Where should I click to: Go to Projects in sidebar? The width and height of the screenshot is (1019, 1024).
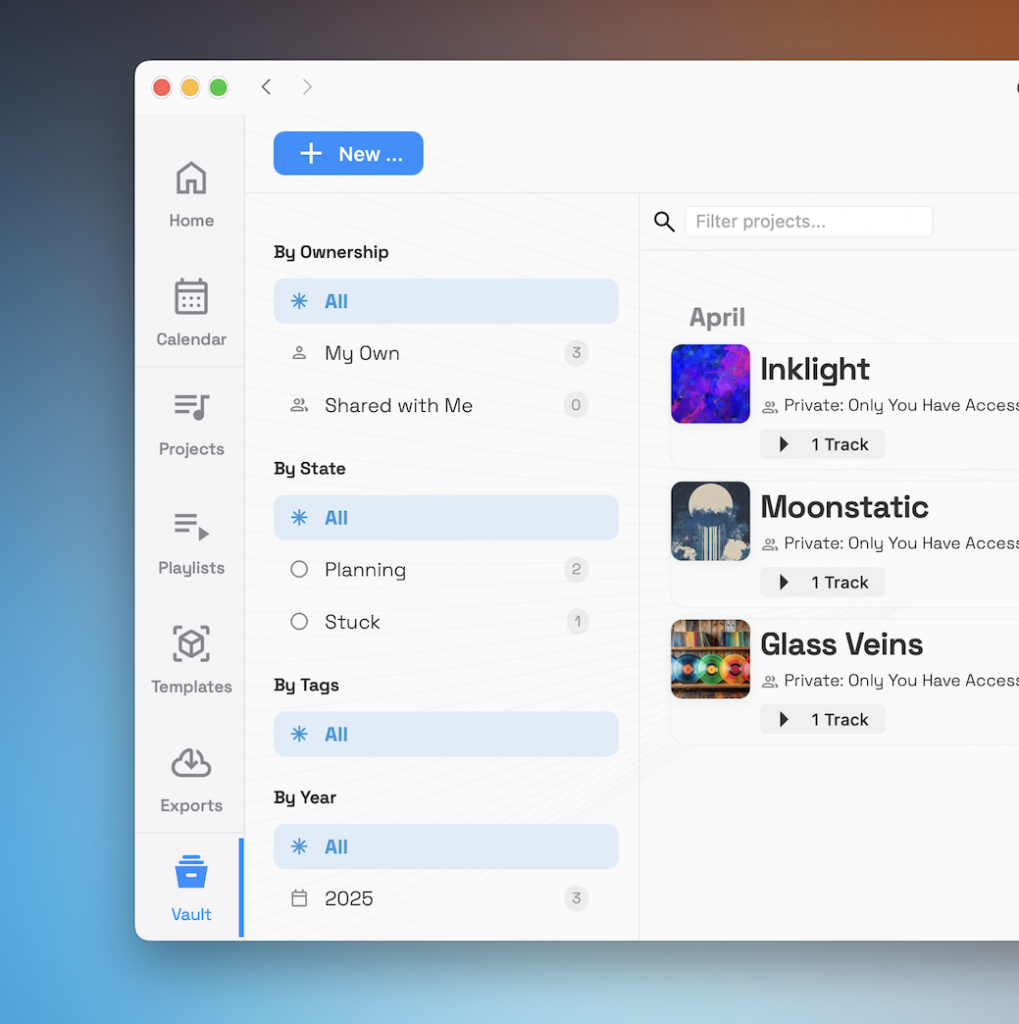191,422
